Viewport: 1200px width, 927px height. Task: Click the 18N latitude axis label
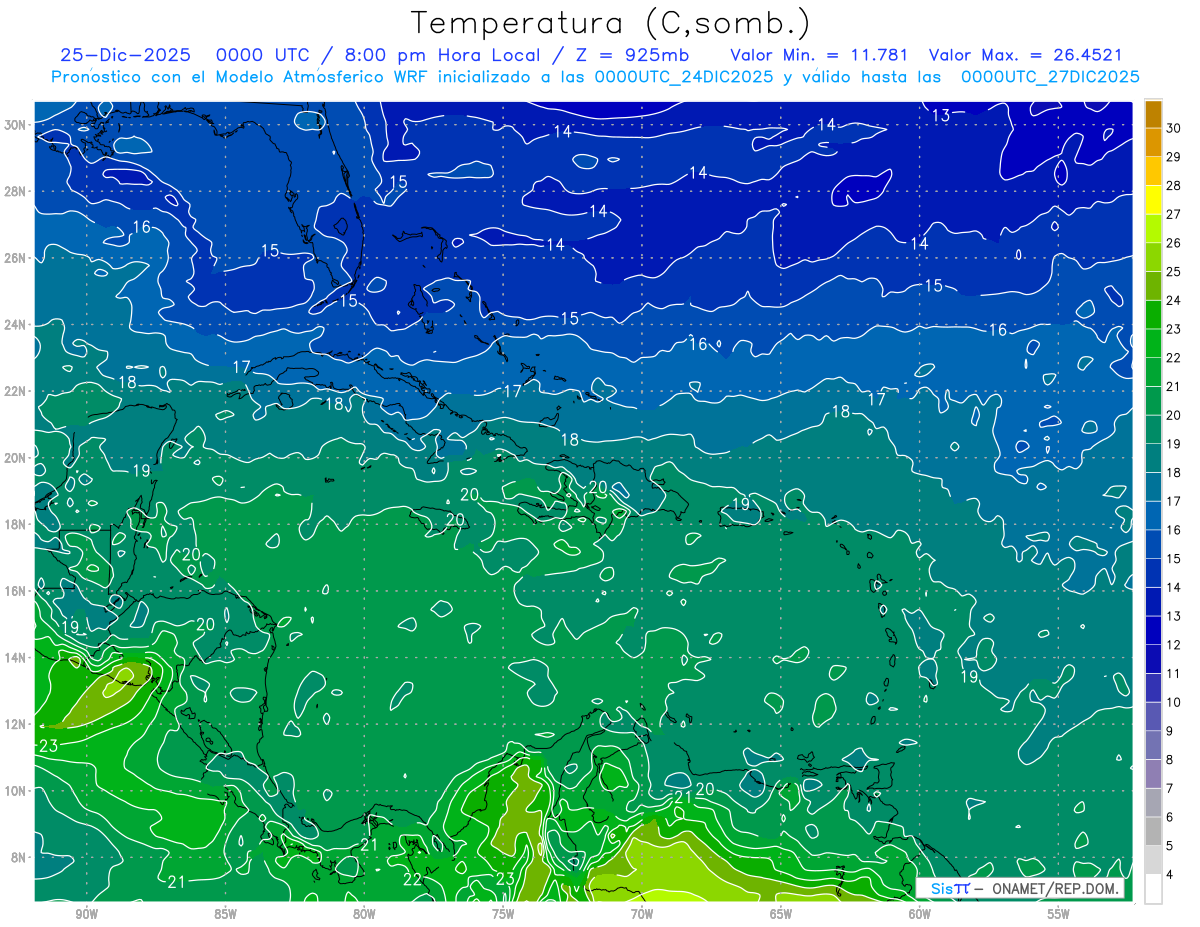(16, 524)
